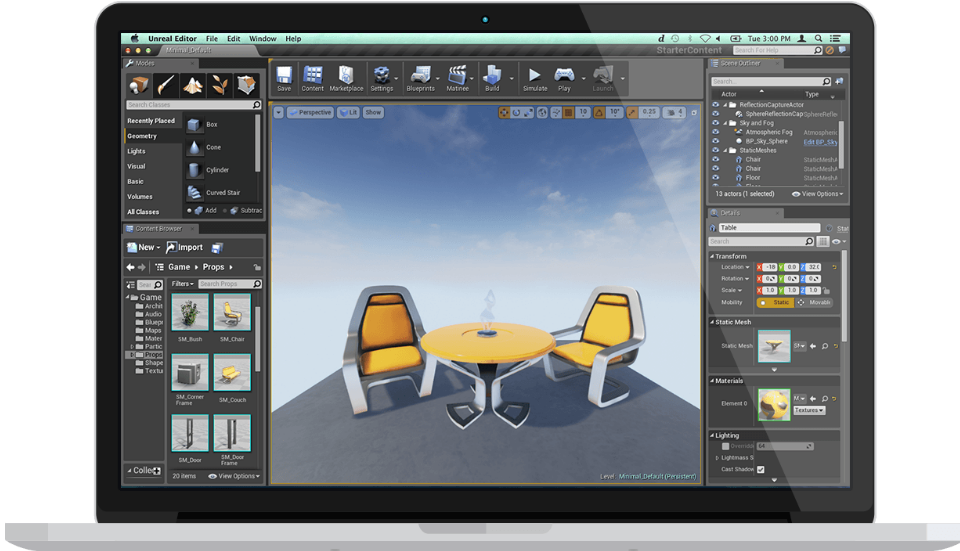
Task: Open the Perspective viewport dropdown
Action: coord(310,113)
